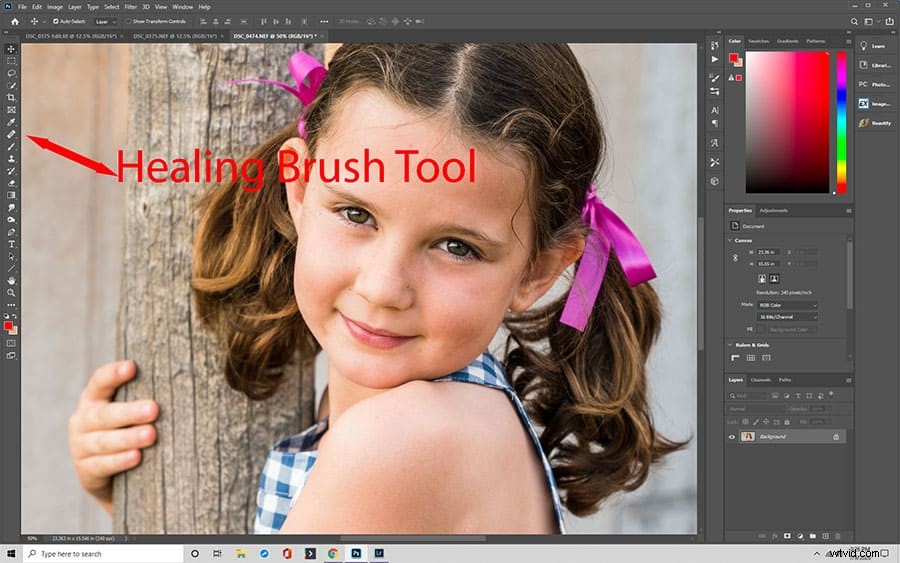The image size is (900, 563).
Task: Toggle lock position in Layers panel
Action: (766, 422)
